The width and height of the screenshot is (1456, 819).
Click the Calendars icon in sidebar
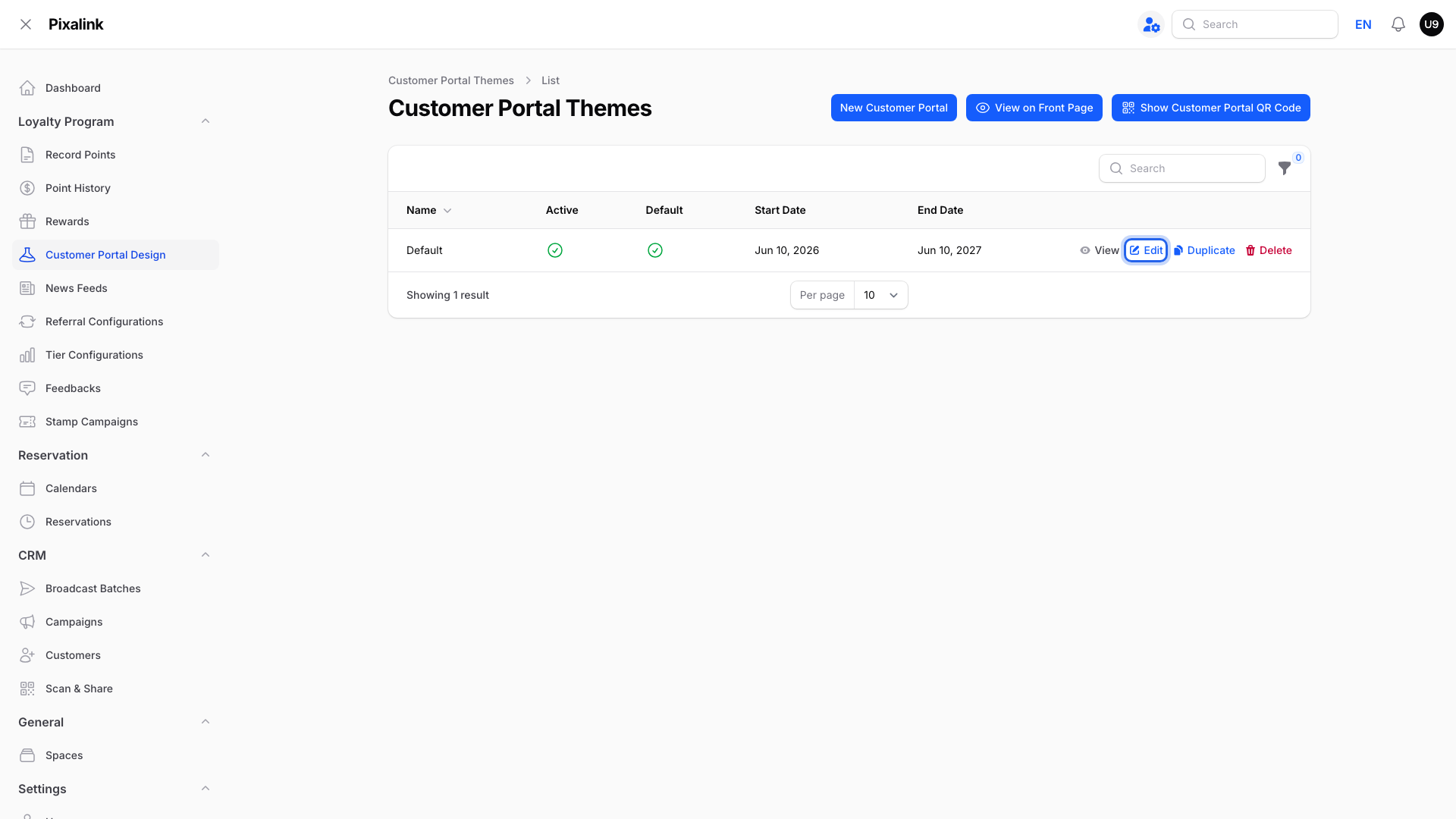27,488
